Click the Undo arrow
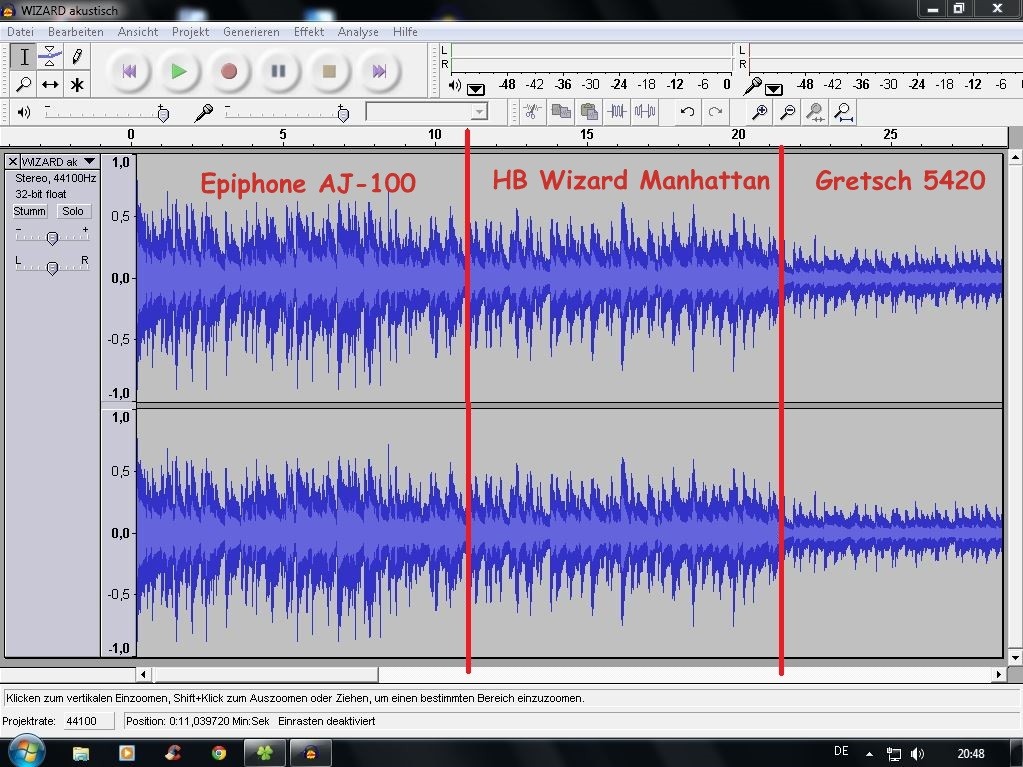Viewport: 1023px width, 767px height. point(687,112)
